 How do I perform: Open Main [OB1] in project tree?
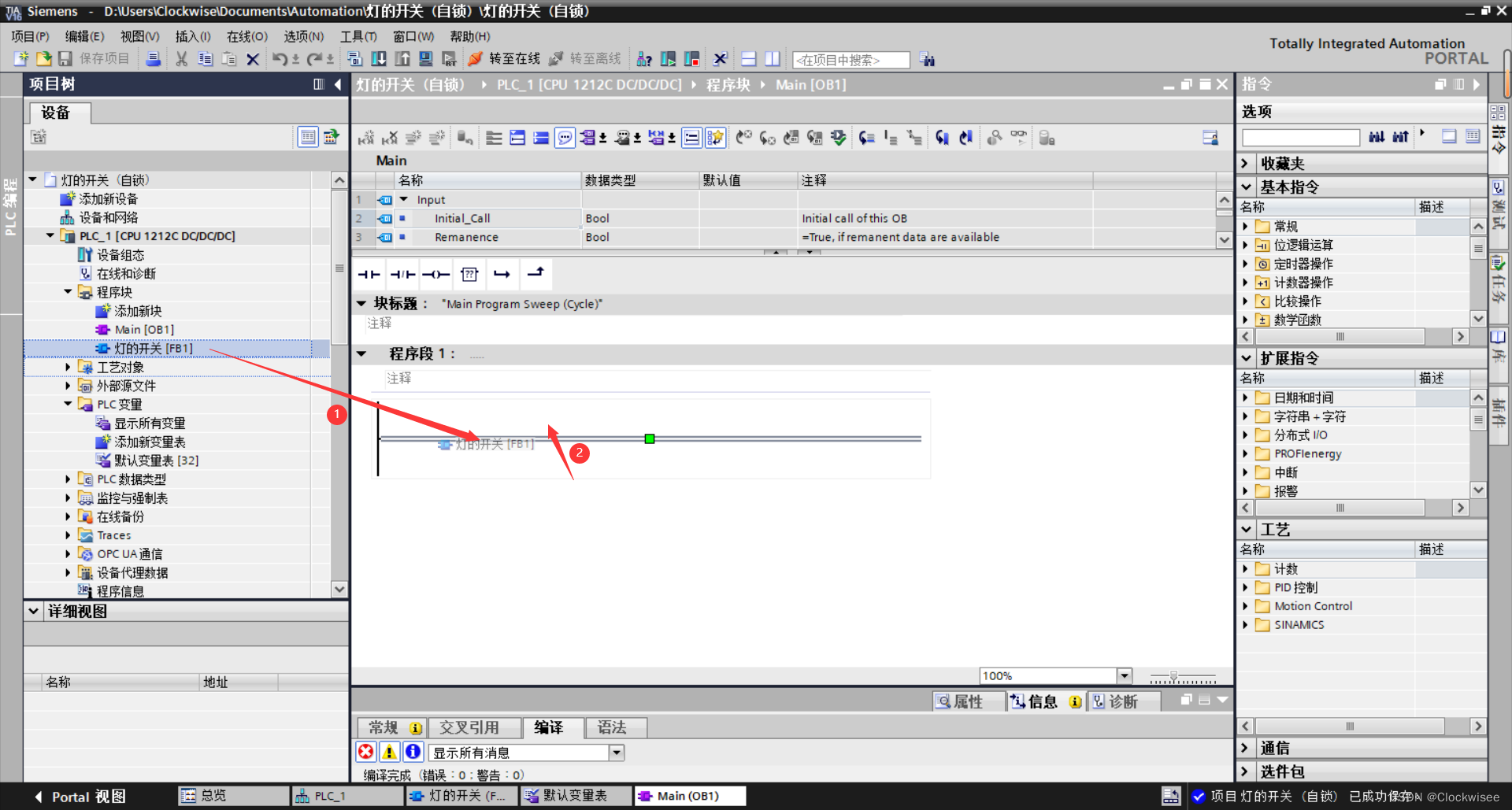pyautogui.click(x=144, y=329)
